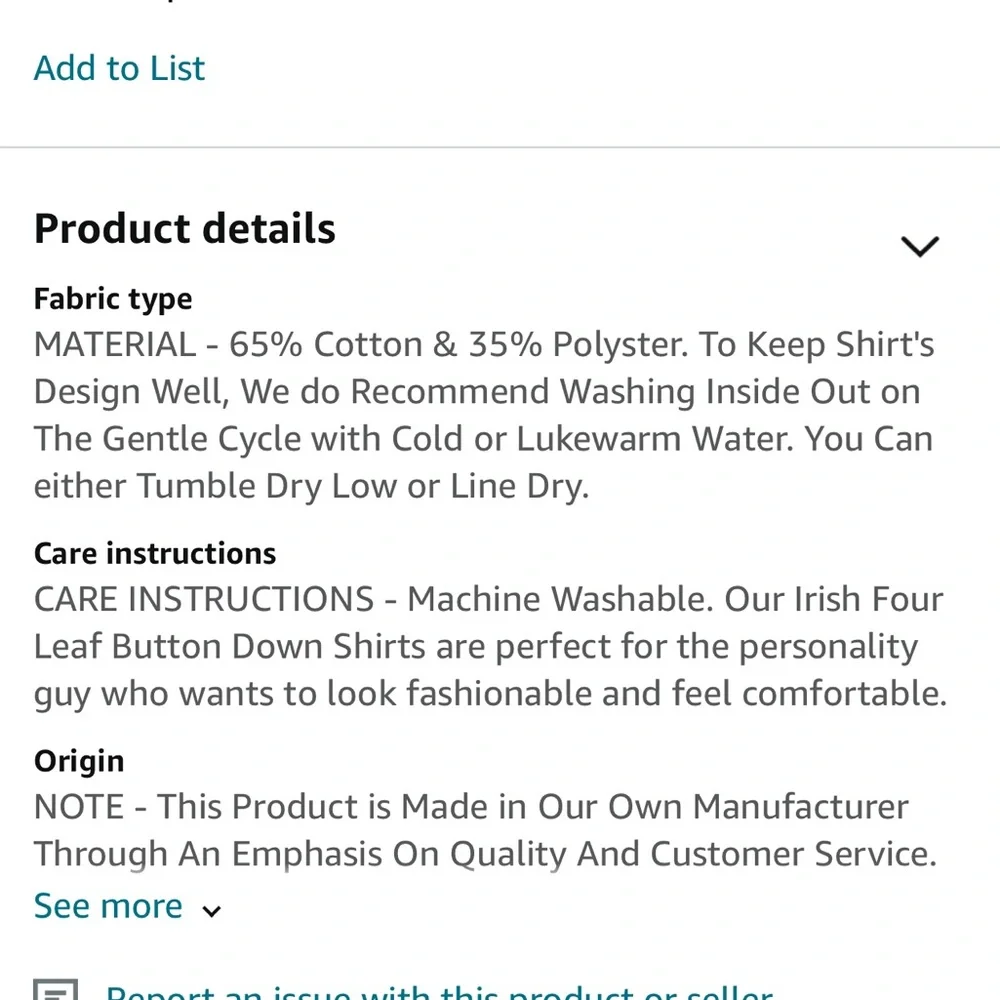Click the Tumble Dry Low or Line Dry text
This screenshot has width=1000, height=1000.
click(362, 486)
